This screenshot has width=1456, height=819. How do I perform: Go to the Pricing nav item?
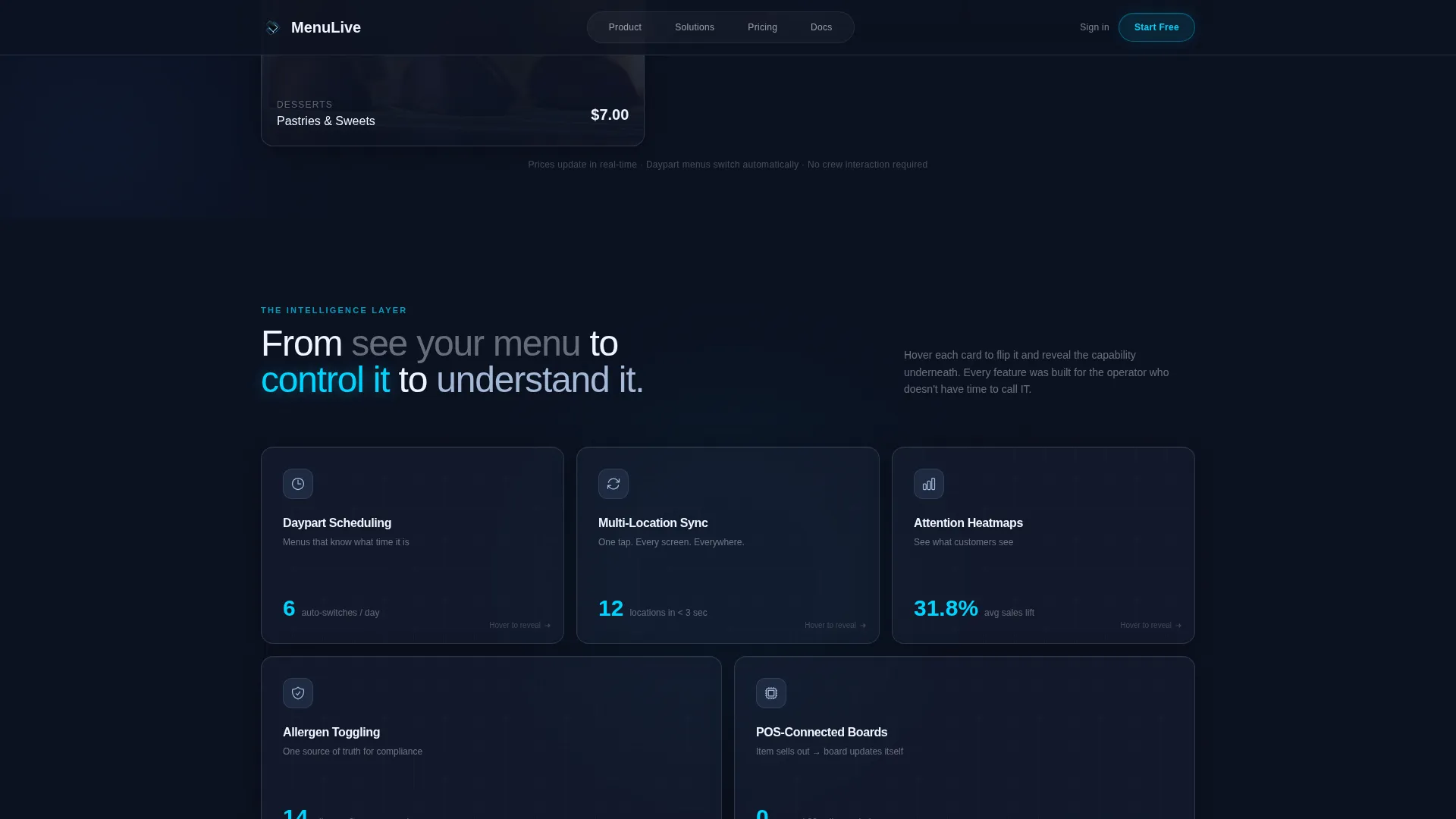(x=762, y=27)
